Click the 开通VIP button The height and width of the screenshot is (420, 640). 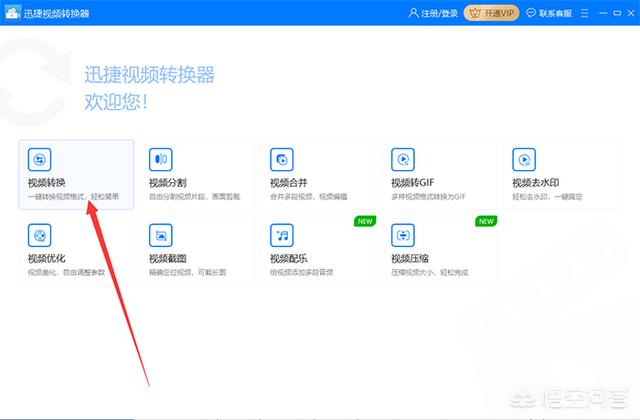tap(491, 13)
